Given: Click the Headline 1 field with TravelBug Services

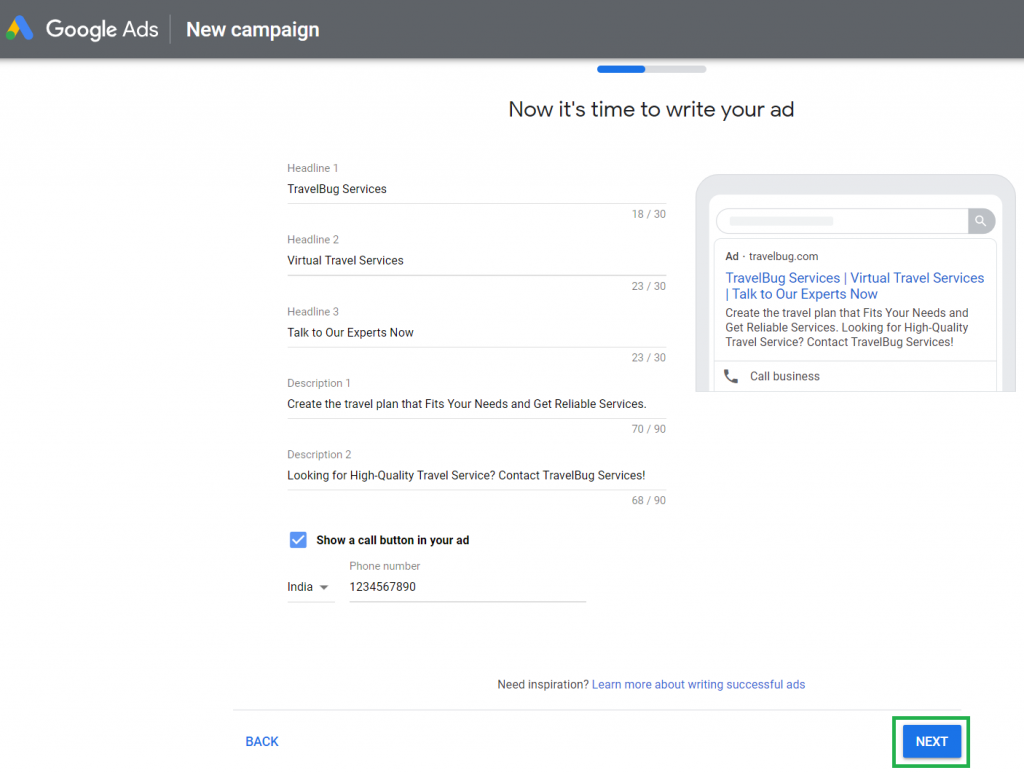Looking at the screenshot, I should click(x=476, y=189).
